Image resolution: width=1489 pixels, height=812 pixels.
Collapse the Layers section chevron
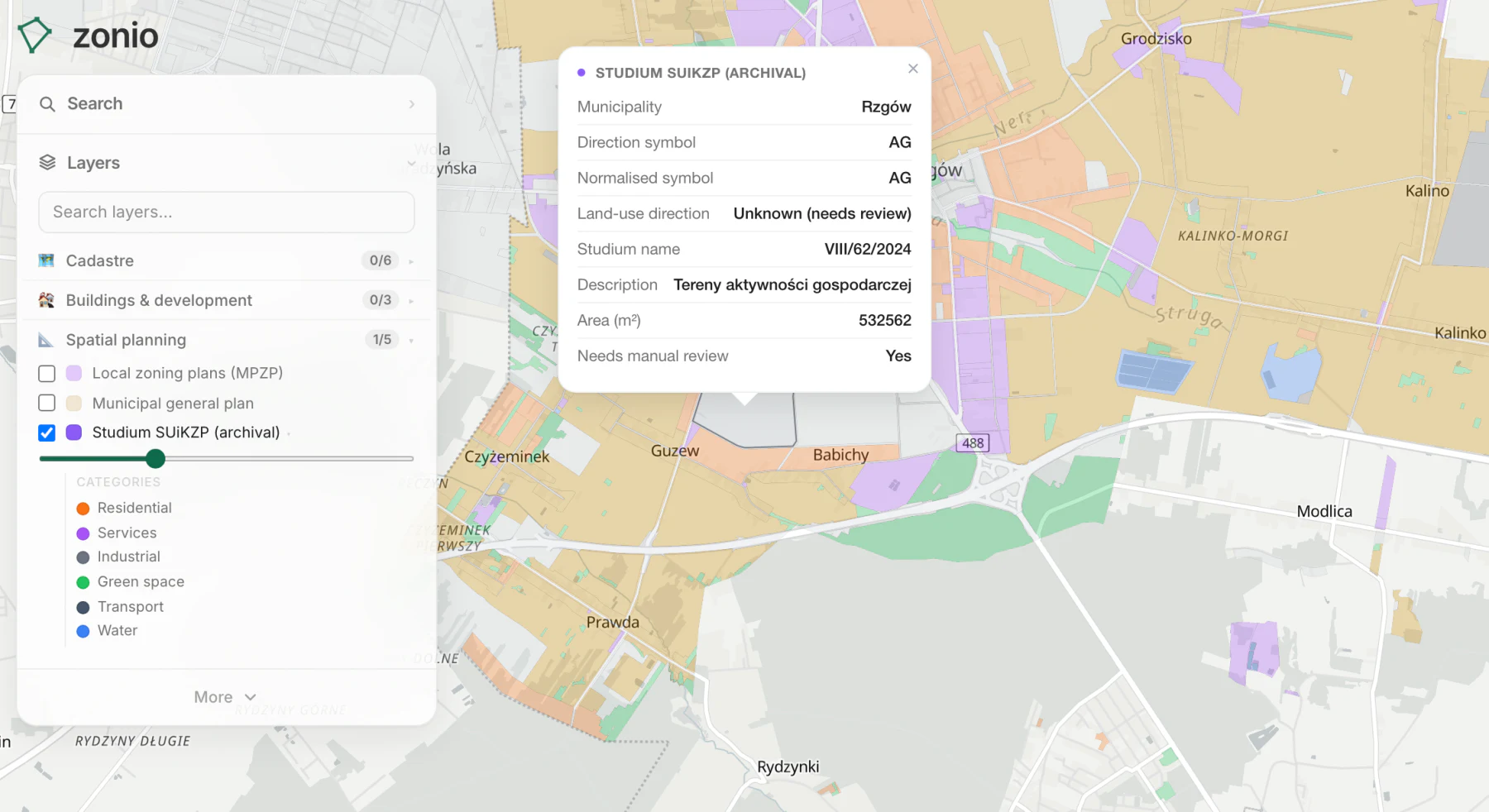pyautogui.click(x=411, y=163)
